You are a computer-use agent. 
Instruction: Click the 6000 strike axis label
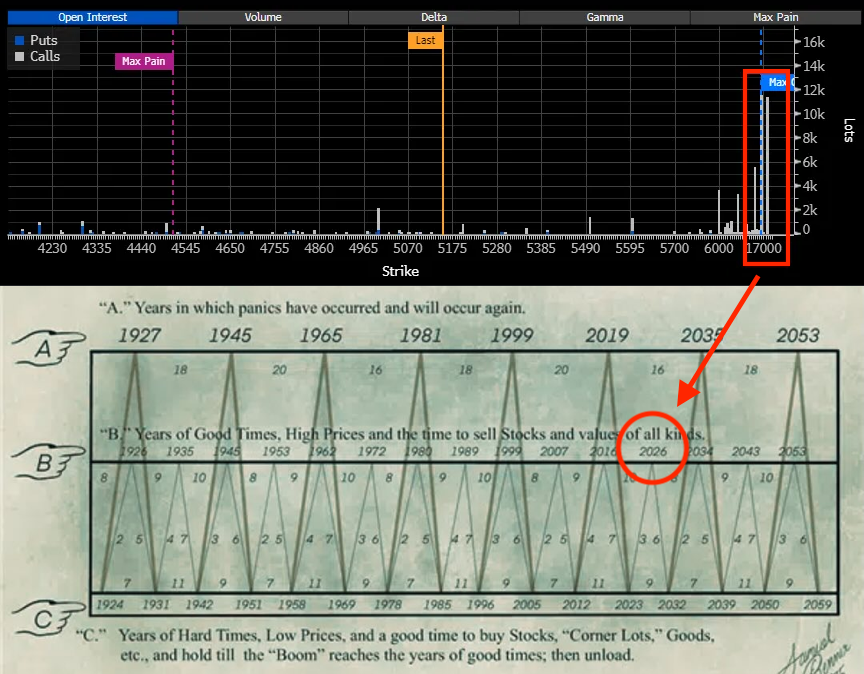pyautogui.click(x=719, y=249)
